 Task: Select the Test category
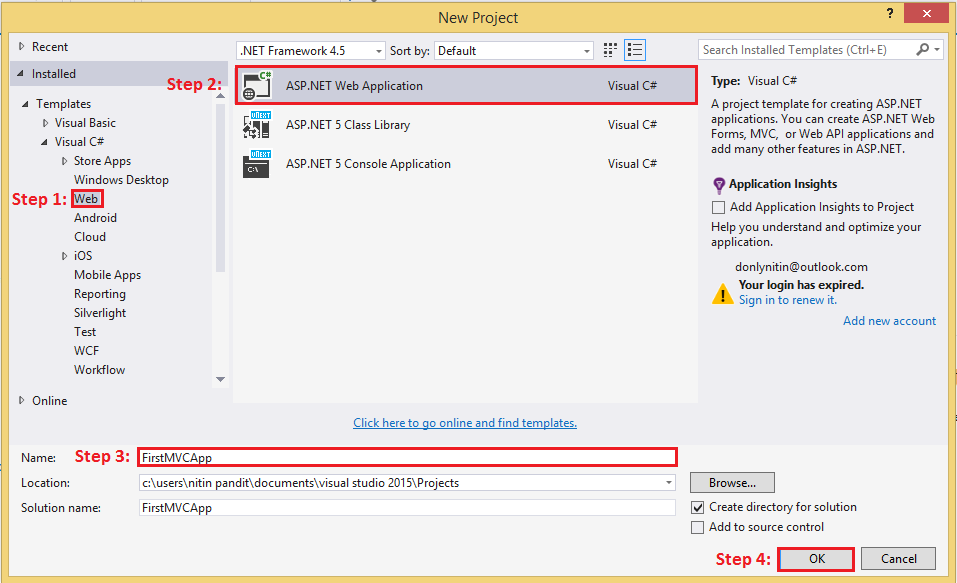(x=85, y=331)
